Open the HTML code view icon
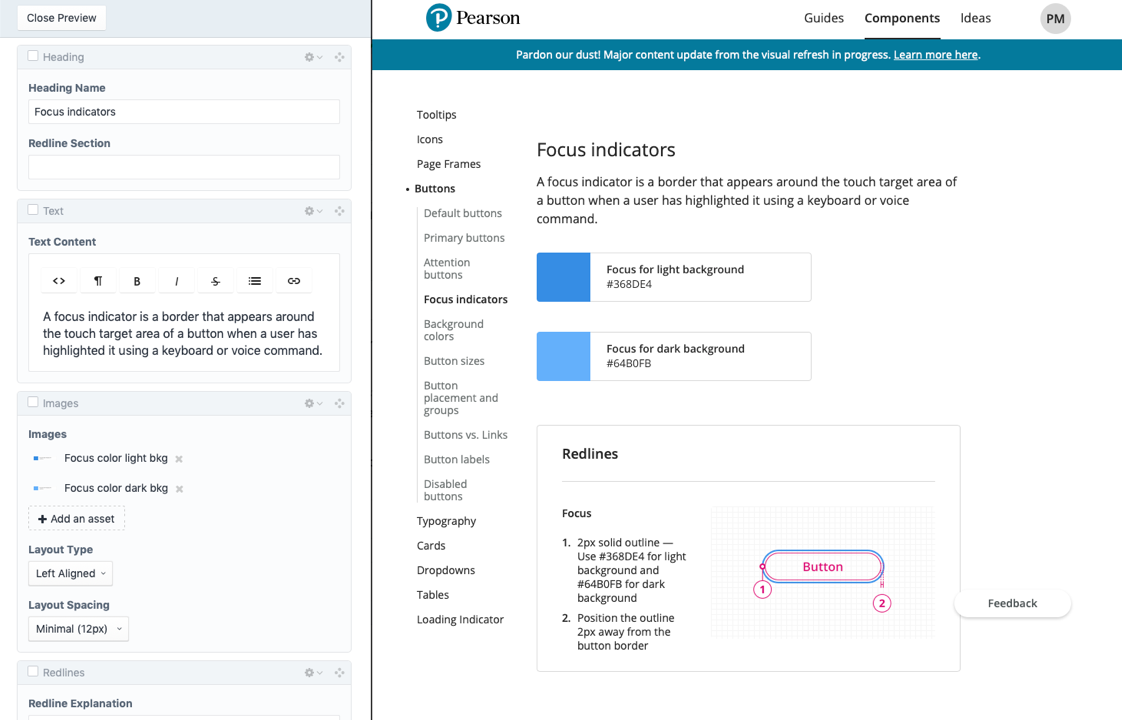This screenshot has height=720, width=1122. (x=59, y=281)
